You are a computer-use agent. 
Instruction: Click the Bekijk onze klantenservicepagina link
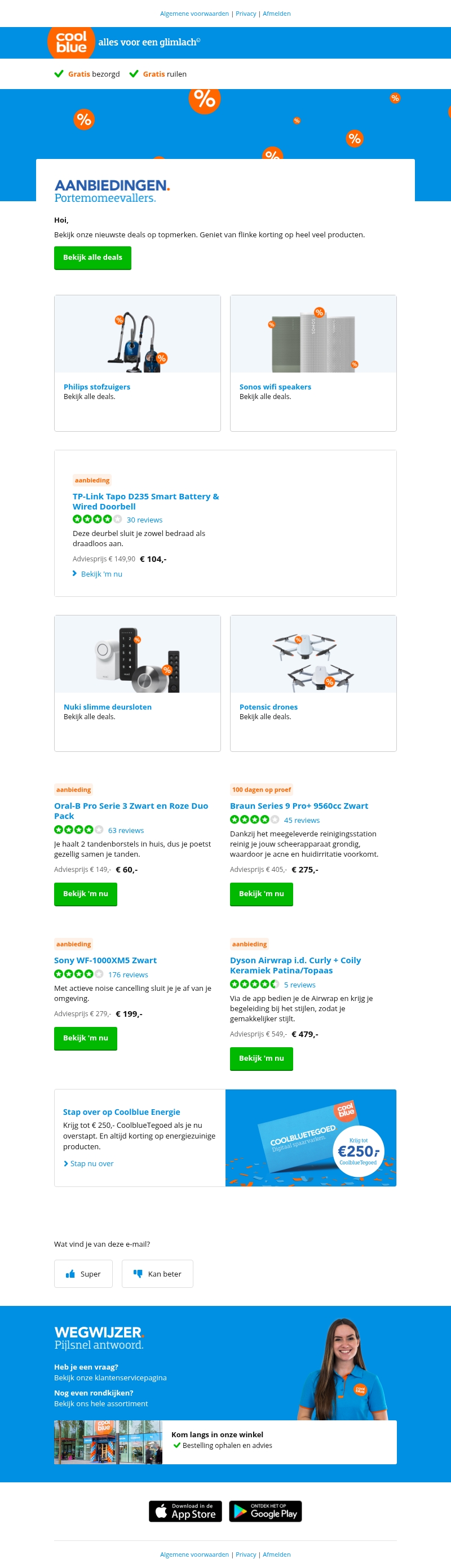click(x=110, y=1377)
